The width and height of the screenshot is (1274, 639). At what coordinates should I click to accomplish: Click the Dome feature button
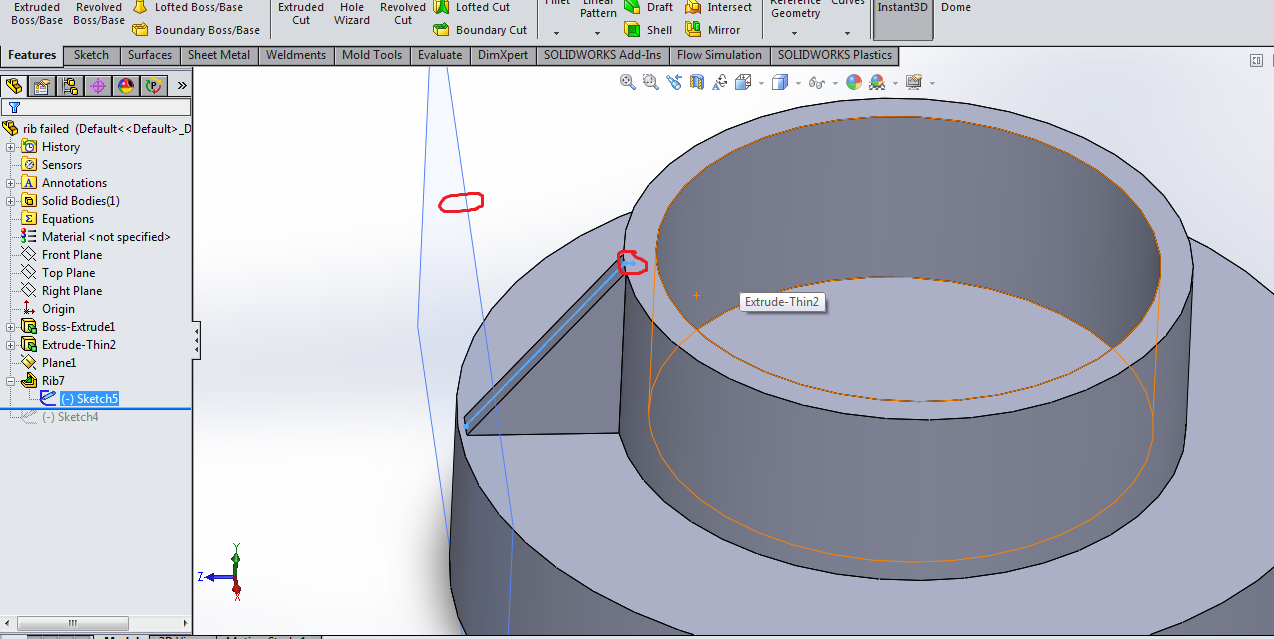(x=956, y=7)
